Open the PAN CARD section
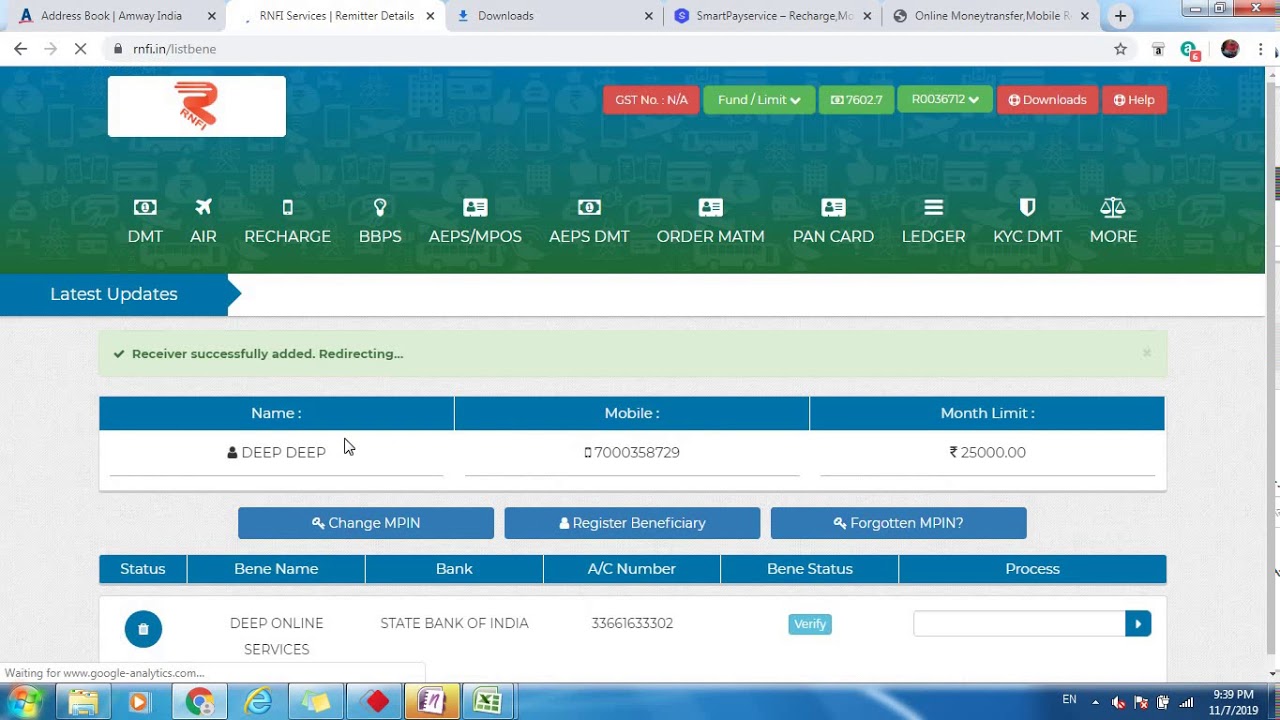 [833, 221]
